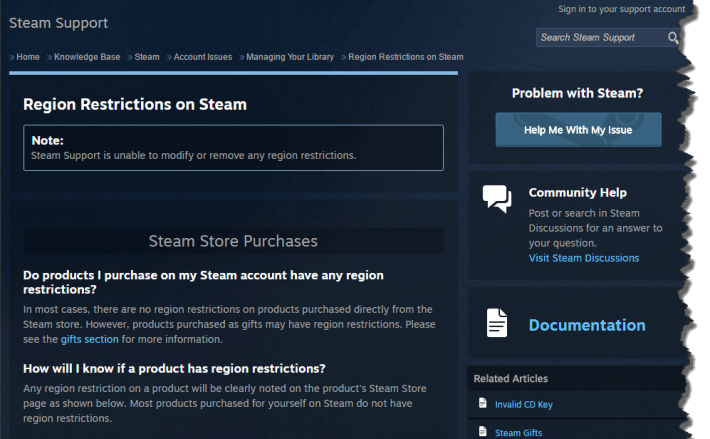Click the document icon beside Steam Gifts
The width and height of the screenshot is (710, 439).
point(483,431)
